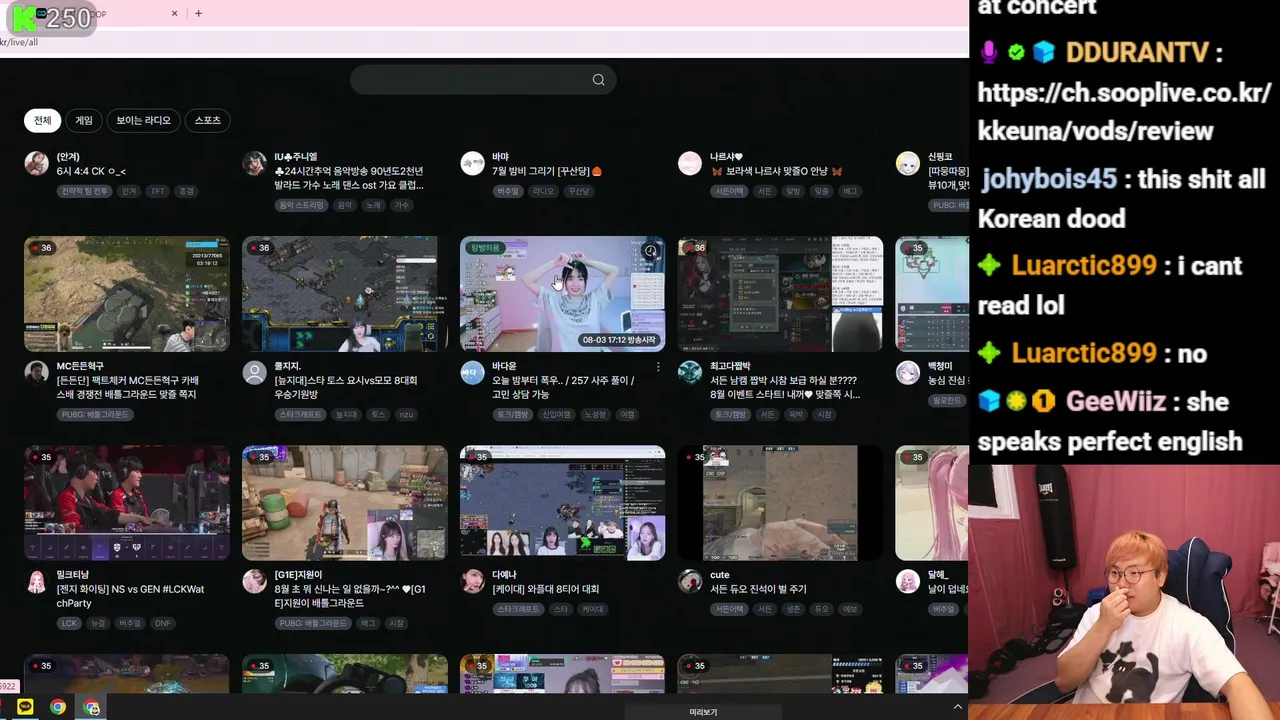Open cute Sudden Attack stream thumbnail
The height and width of the screenshot is (720, 1280).
tap(781, 503)
